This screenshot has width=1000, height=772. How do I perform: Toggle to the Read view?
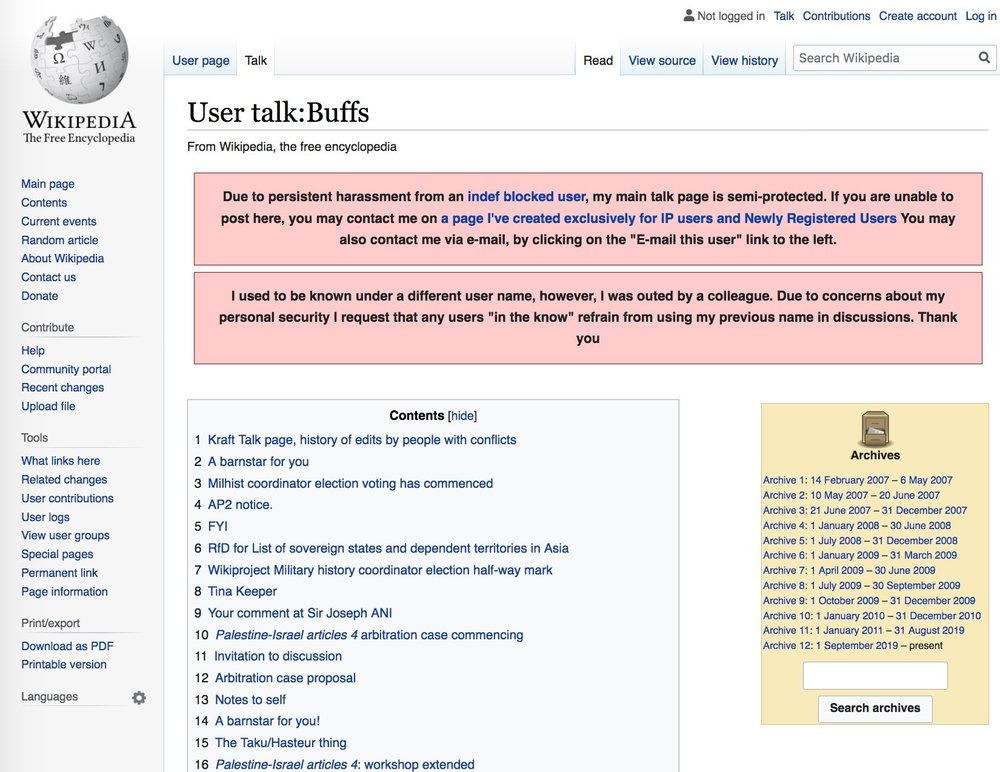[x=597, y=60]
